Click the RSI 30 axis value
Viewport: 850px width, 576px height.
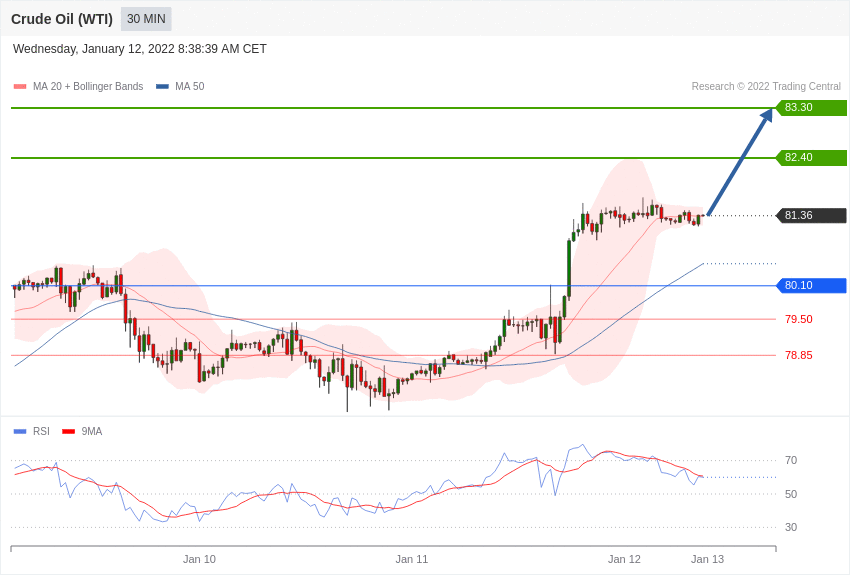tap(791, 527)
